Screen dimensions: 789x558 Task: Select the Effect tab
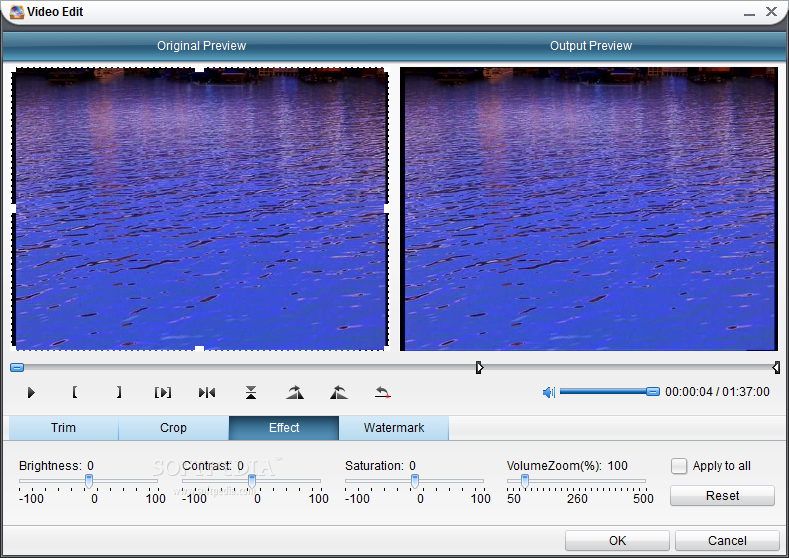[x=284, y=428]
